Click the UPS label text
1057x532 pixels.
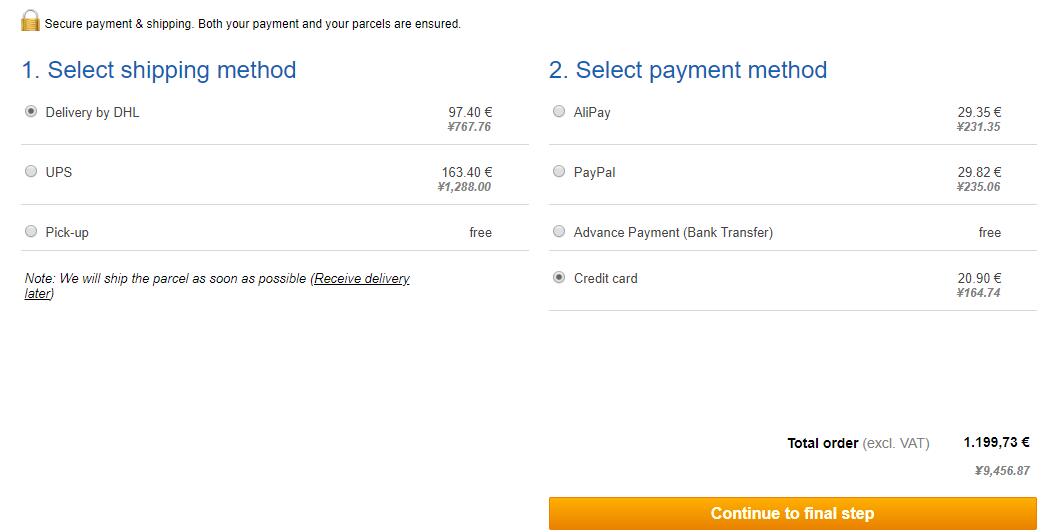coord(59,172)
